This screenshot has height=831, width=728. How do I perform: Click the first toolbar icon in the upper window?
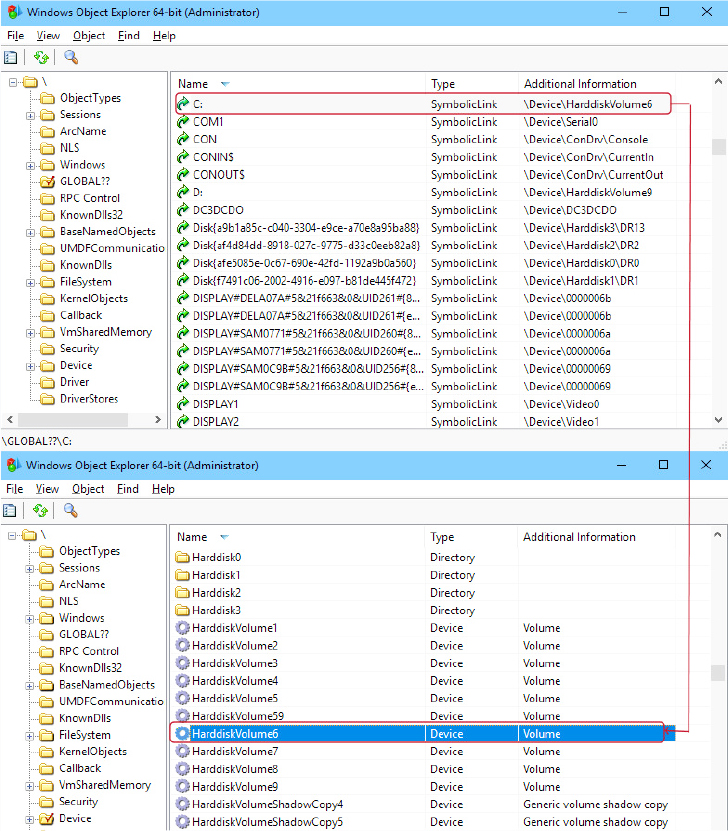(11, 57)
